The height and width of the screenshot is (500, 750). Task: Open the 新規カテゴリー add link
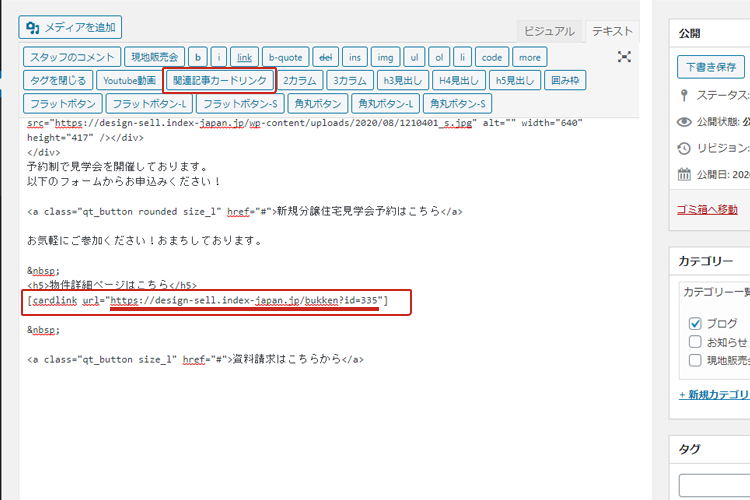click(x=714, y=395)
